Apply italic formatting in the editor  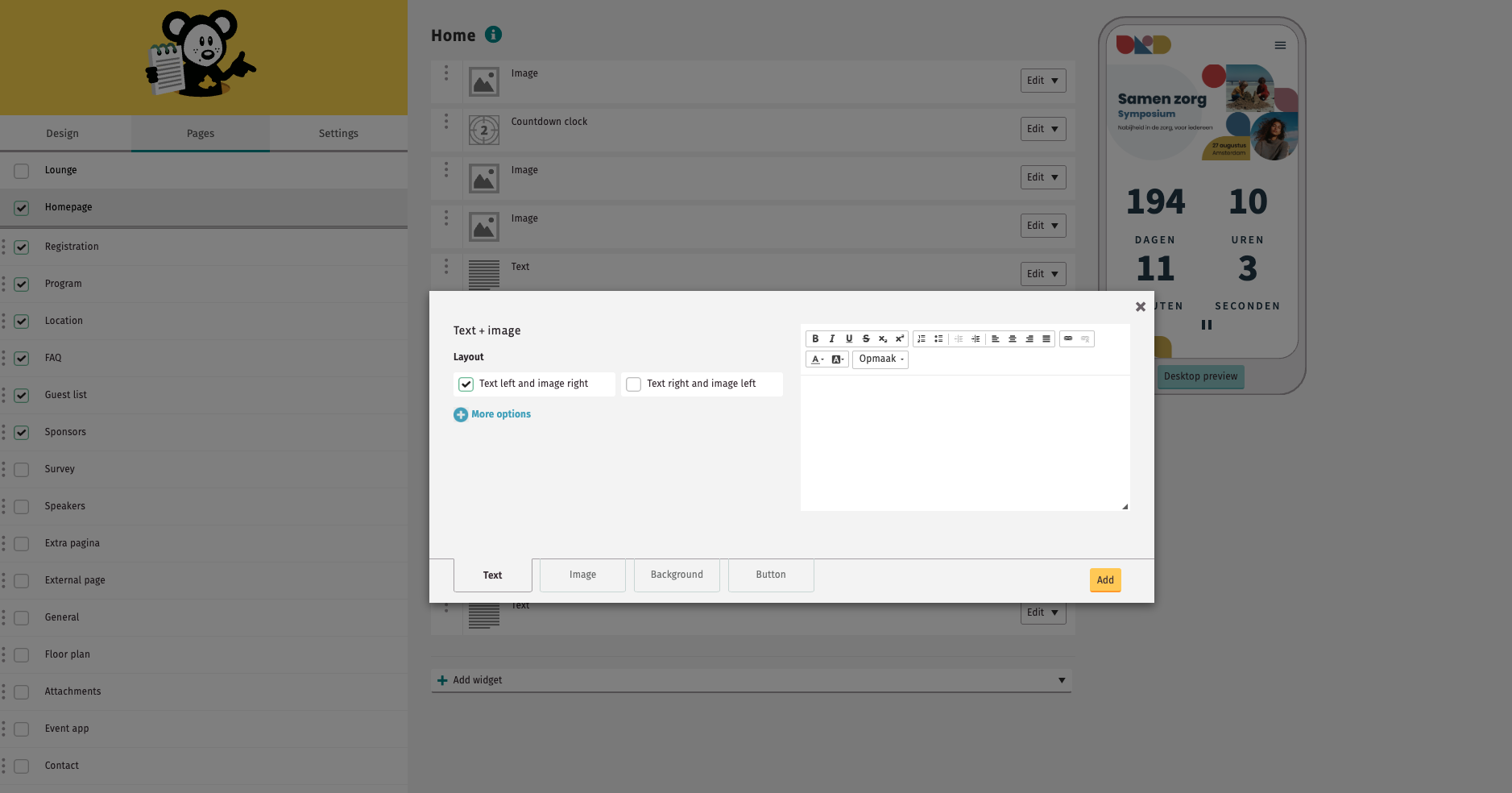pyautogui.click(x=832, y=339)
